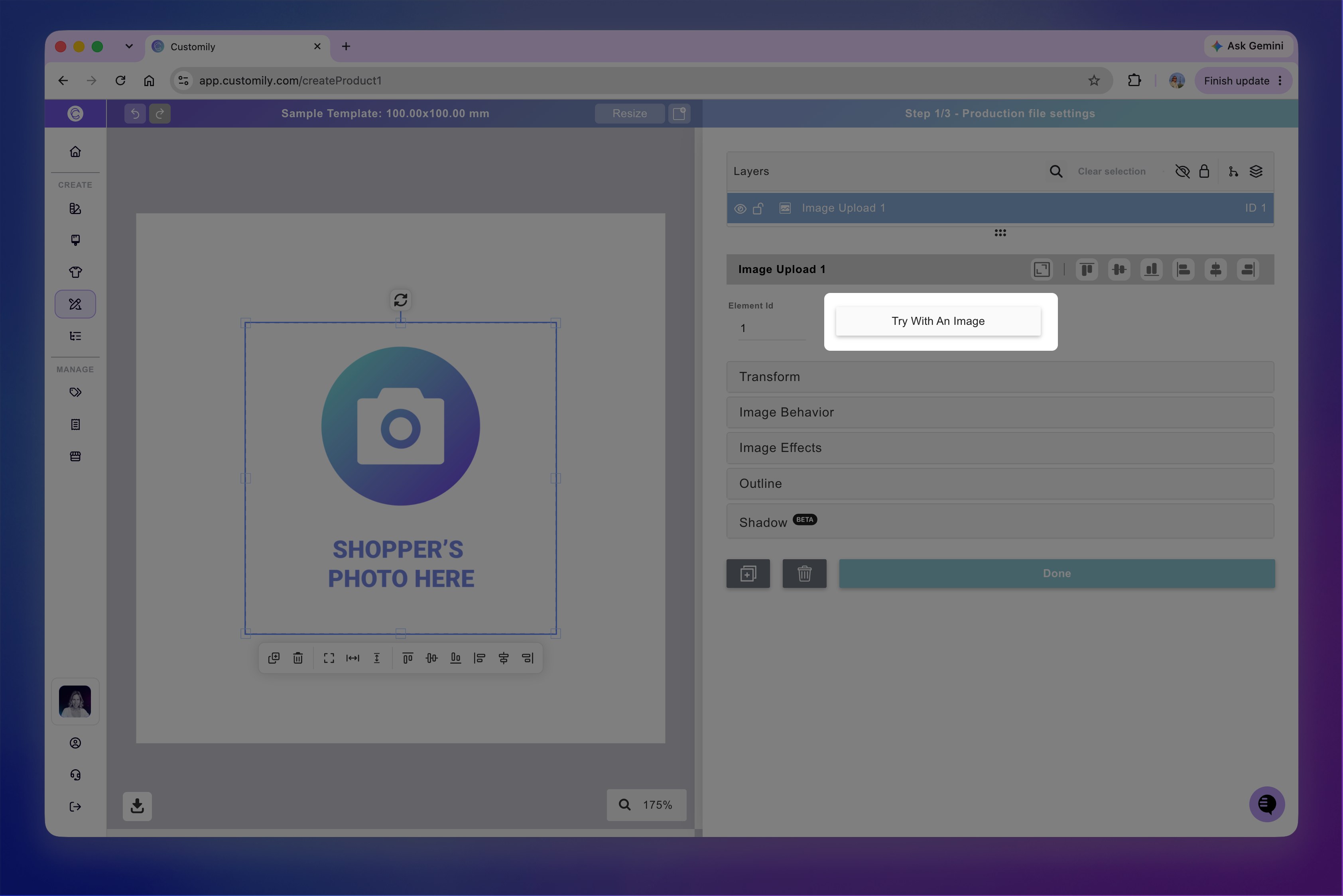Click align-right icon in canvas floating toolbar
Viewport: 1343px width, 896px height.
click(x=528, y=658)
